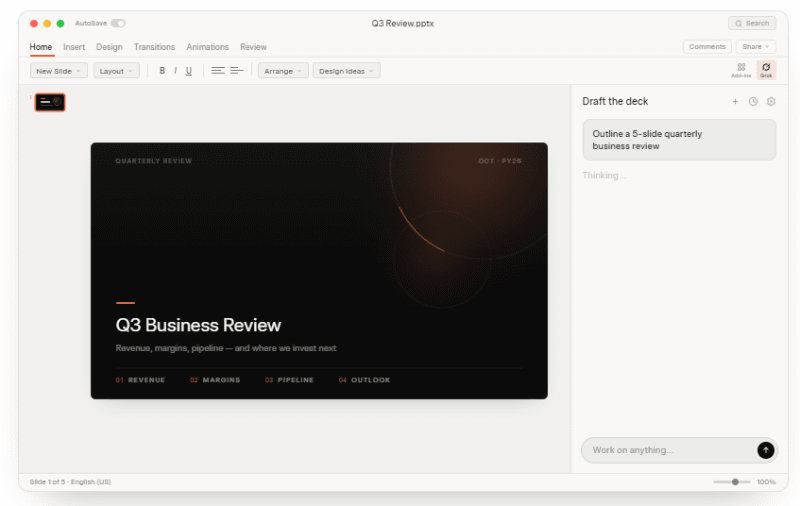Click the Share button
The height and width of the screenshot is (506, 800).
pyautogui.click(x=756, y=46)
